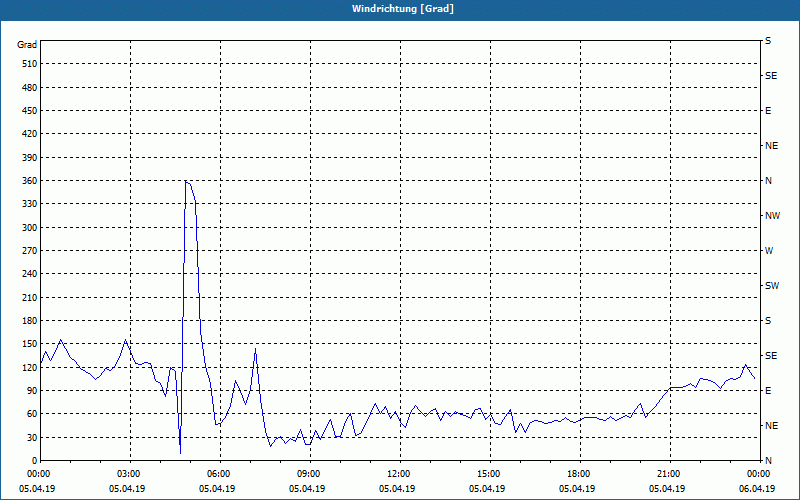The image size is (800, 500).
Task: Click the 420 y-axis value
Action: tap(30, 134)
